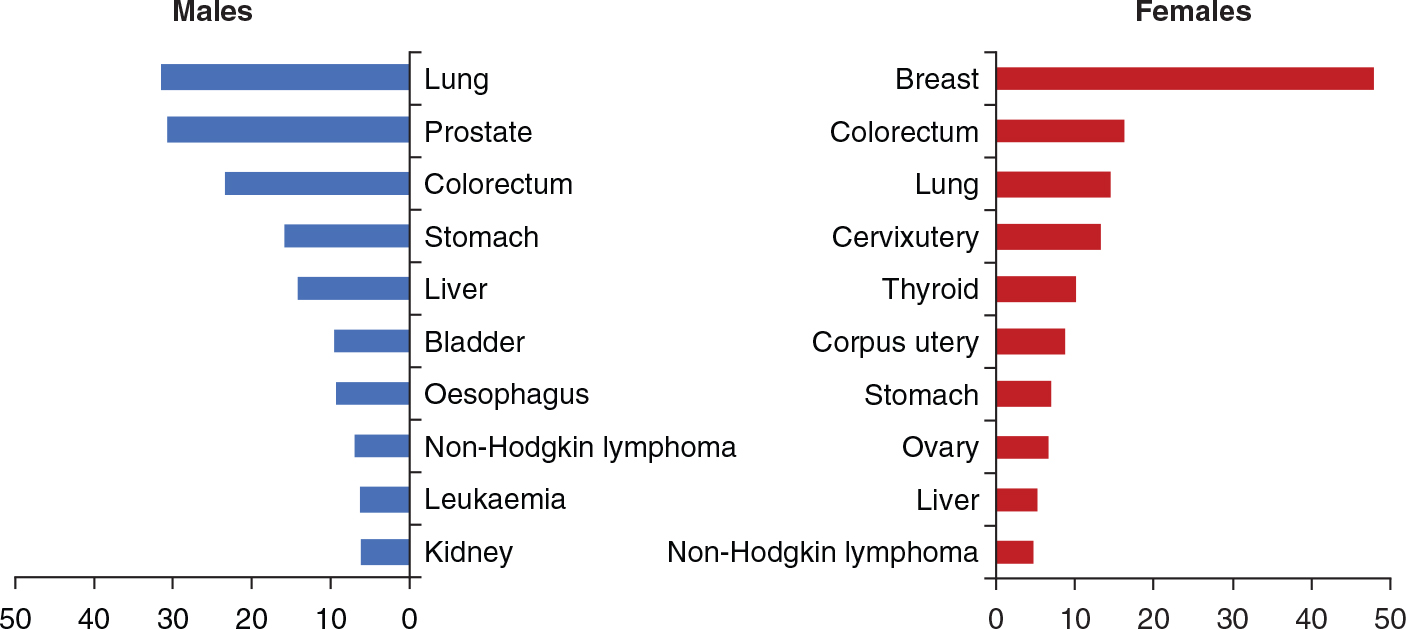The height and width of the screenshot is (629, 1406).
Task: Select the red Ovary bar
Action: pos(1022,447)
